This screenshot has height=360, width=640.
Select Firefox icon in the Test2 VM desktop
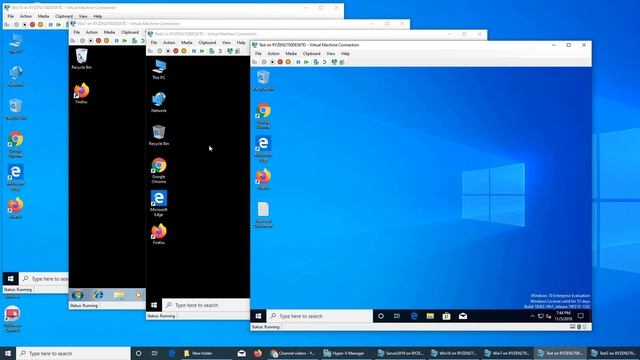click(159, 234)
